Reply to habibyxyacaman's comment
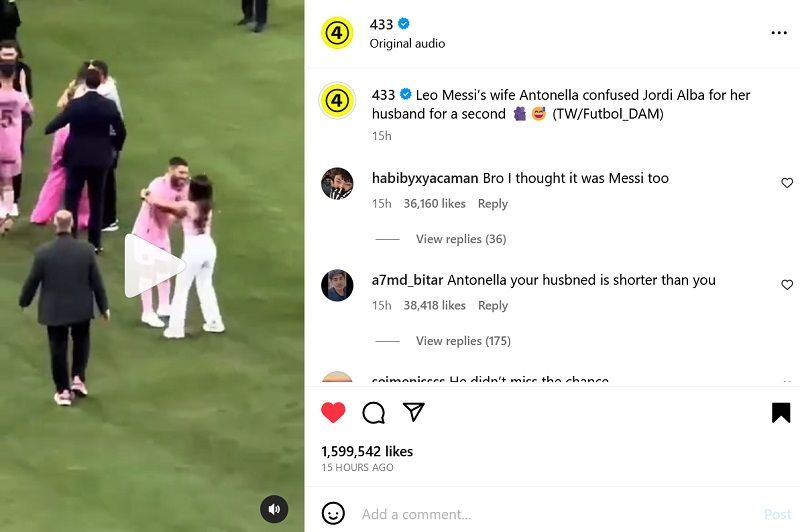Viewport: 800px width, 532px height. point(492,204)
